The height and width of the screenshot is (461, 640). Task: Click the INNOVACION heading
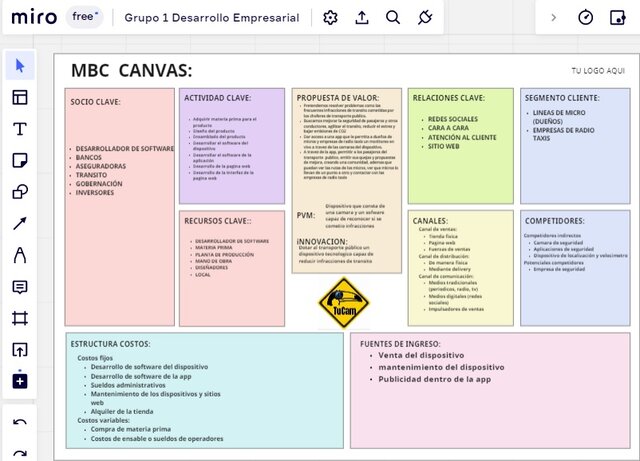click(x=322, y=242)
